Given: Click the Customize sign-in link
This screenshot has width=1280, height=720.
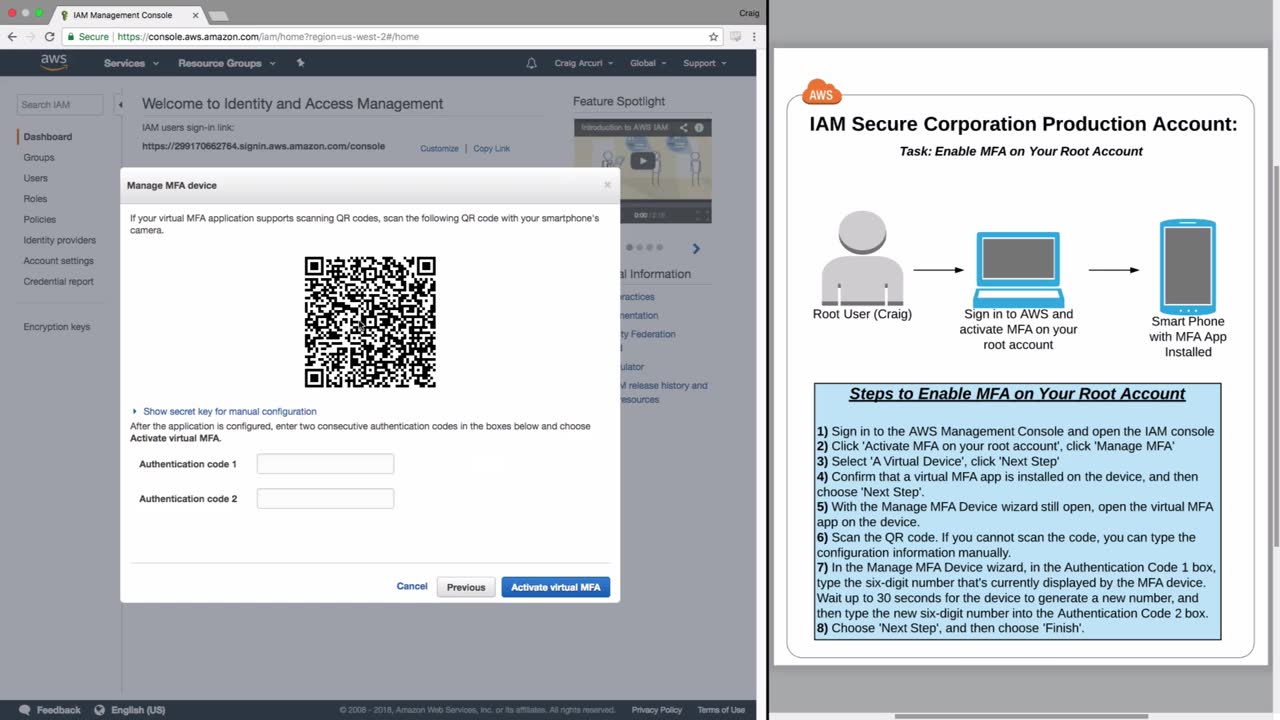Looking at the screenshot, I should click(439, 149).
